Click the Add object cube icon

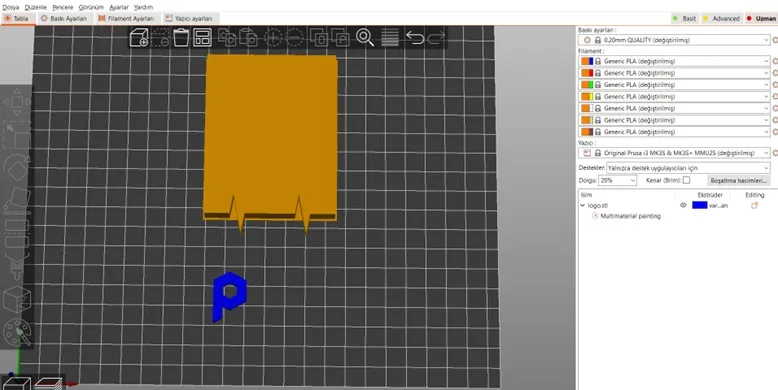coord(139,38)
